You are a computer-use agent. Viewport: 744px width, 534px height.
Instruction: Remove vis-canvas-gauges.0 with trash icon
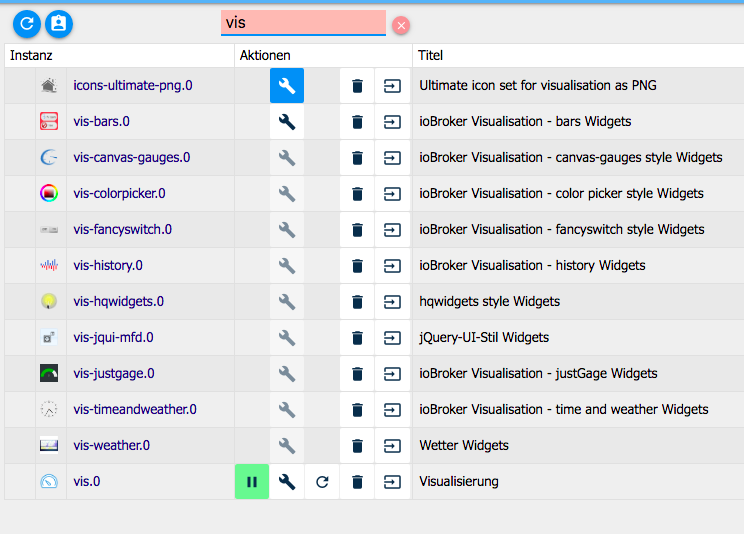357,158
